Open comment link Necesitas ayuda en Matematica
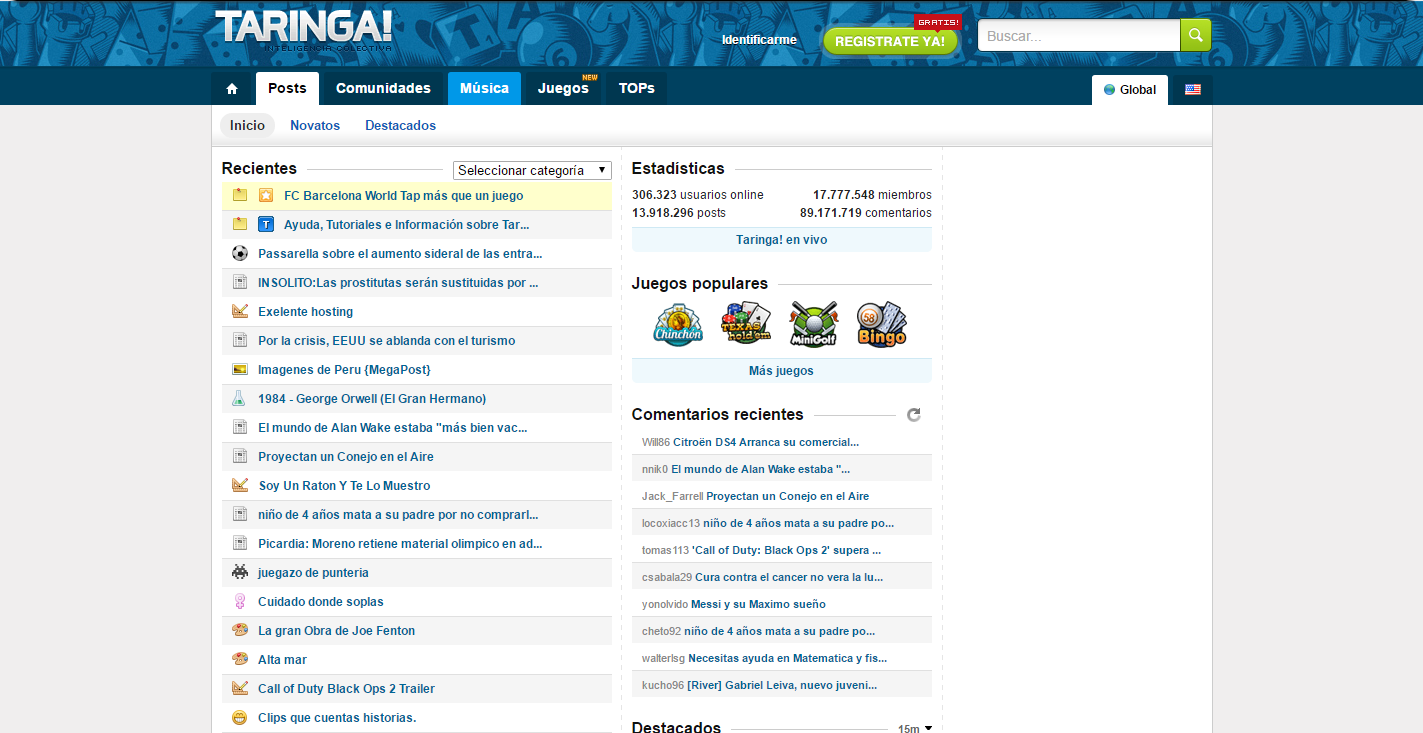 788,658
